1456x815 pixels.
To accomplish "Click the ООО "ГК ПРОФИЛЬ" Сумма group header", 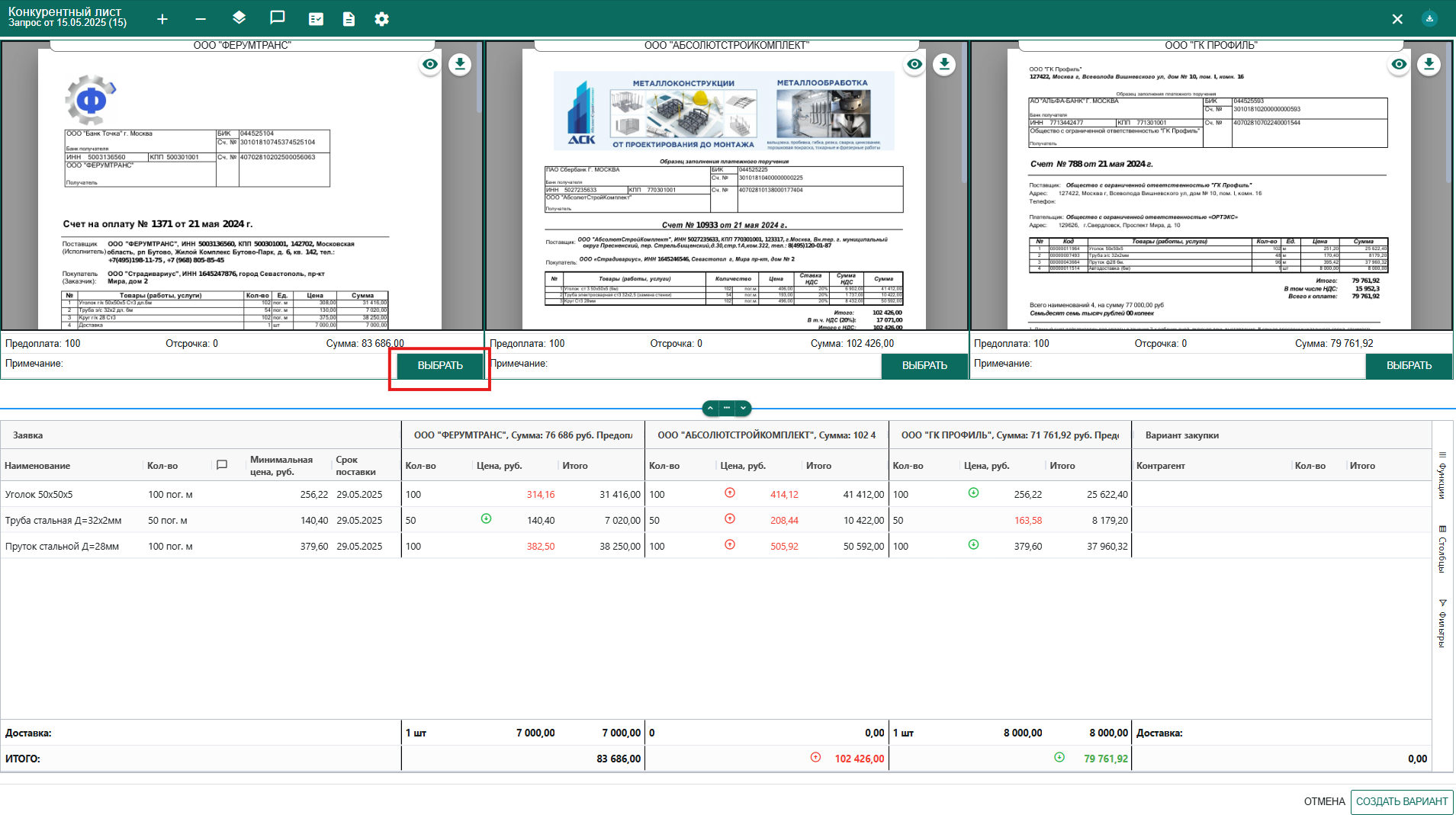I will point(1010,435).
